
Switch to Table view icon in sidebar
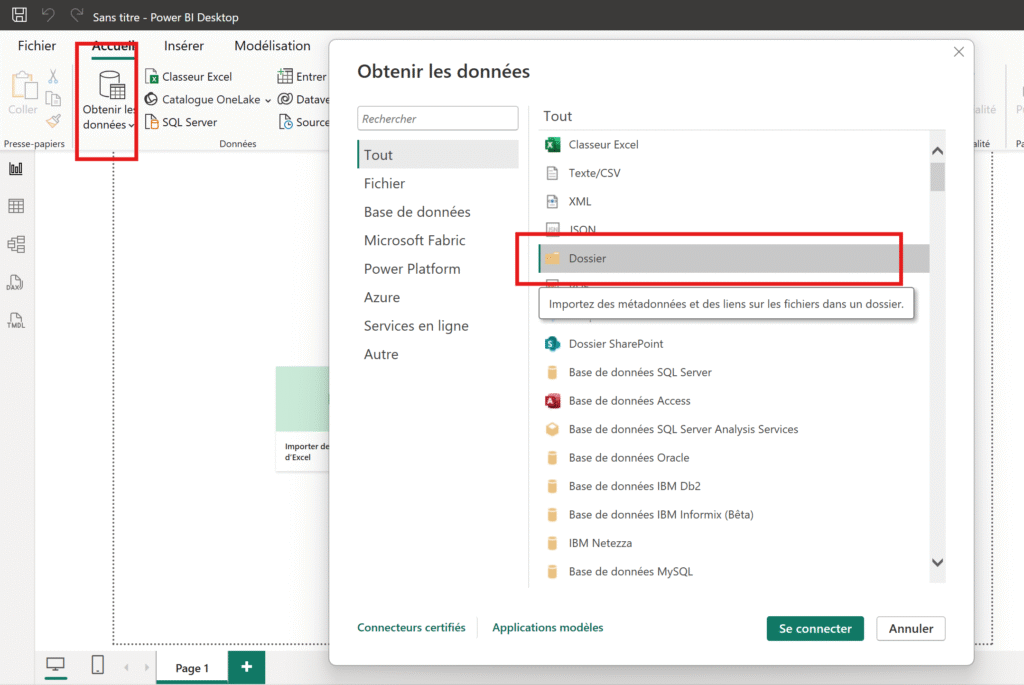click(x=16, y=206)
